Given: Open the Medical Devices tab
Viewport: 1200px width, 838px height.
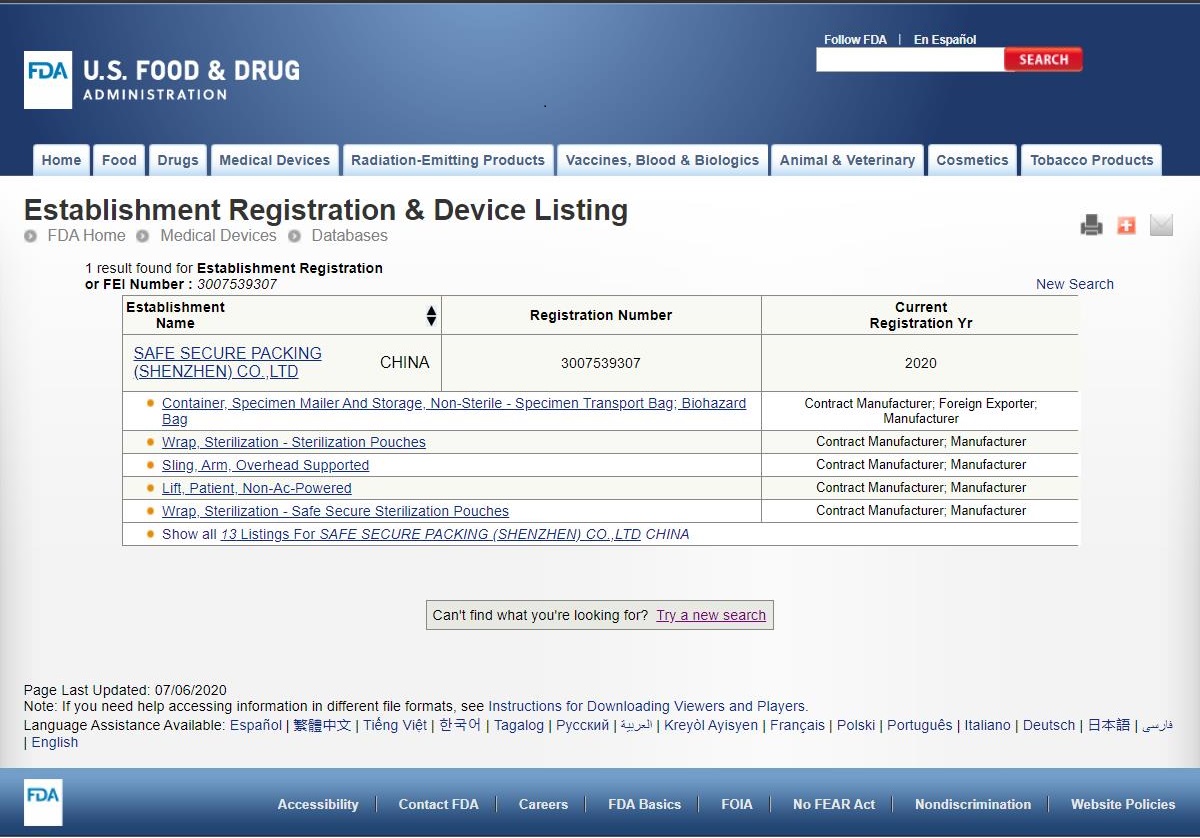Looking at the screenshot, I should point(274,160).
